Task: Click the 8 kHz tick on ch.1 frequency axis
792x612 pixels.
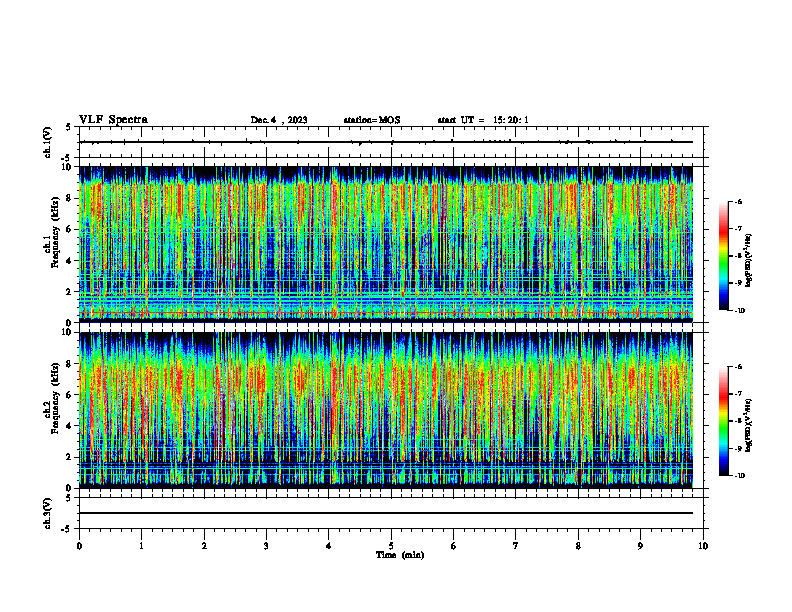Action: 69,198
